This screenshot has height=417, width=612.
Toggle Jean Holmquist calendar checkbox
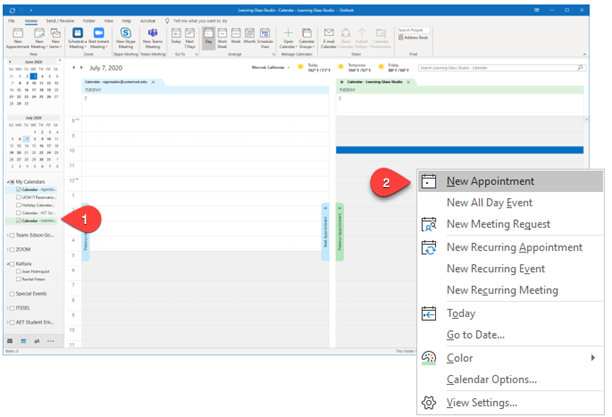pyautogui.click(x=18, y=271)
